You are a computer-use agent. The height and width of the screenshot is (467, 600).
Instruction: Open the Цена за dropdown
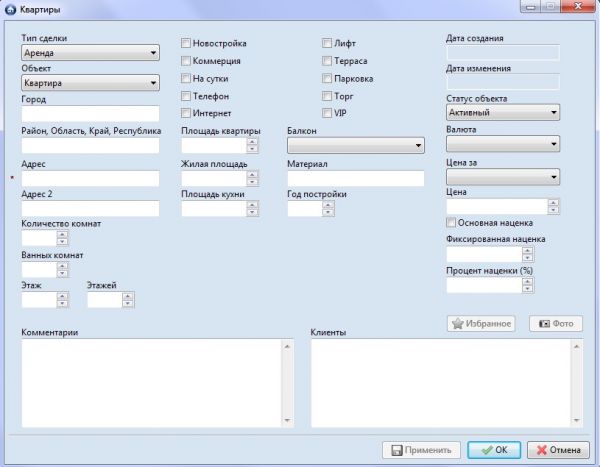503,177
